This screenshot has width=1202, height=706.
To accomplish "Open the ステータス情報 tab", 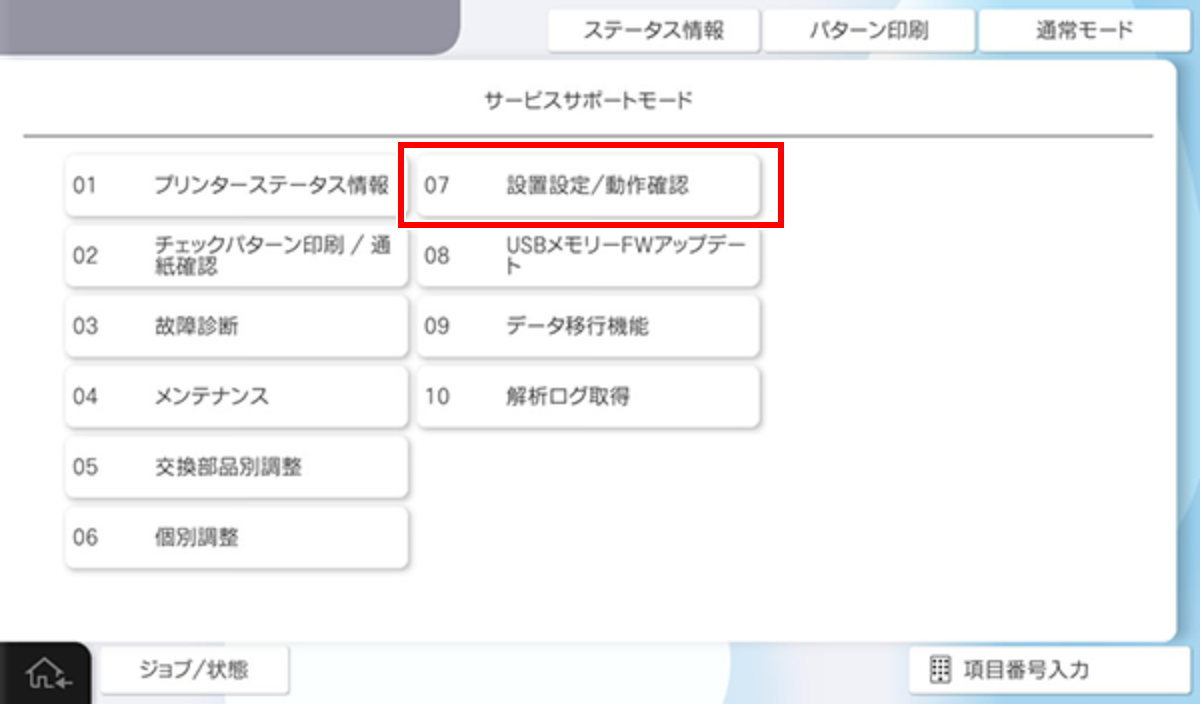I will click(x=654, y=31).
